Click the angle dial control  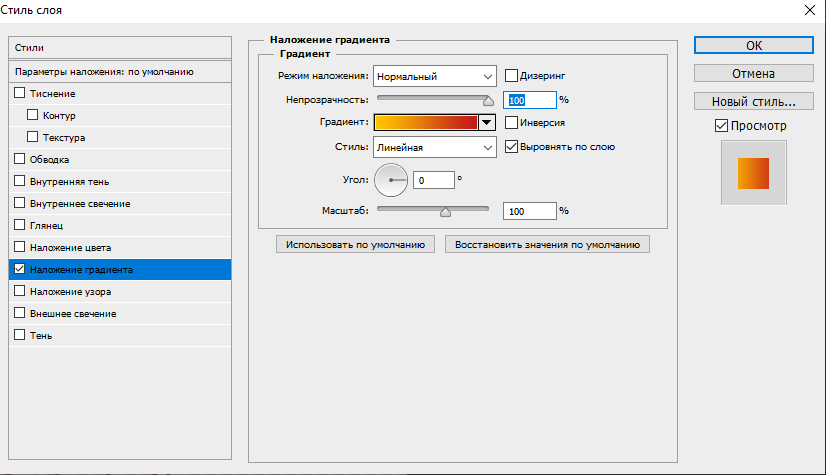(391, 180)
